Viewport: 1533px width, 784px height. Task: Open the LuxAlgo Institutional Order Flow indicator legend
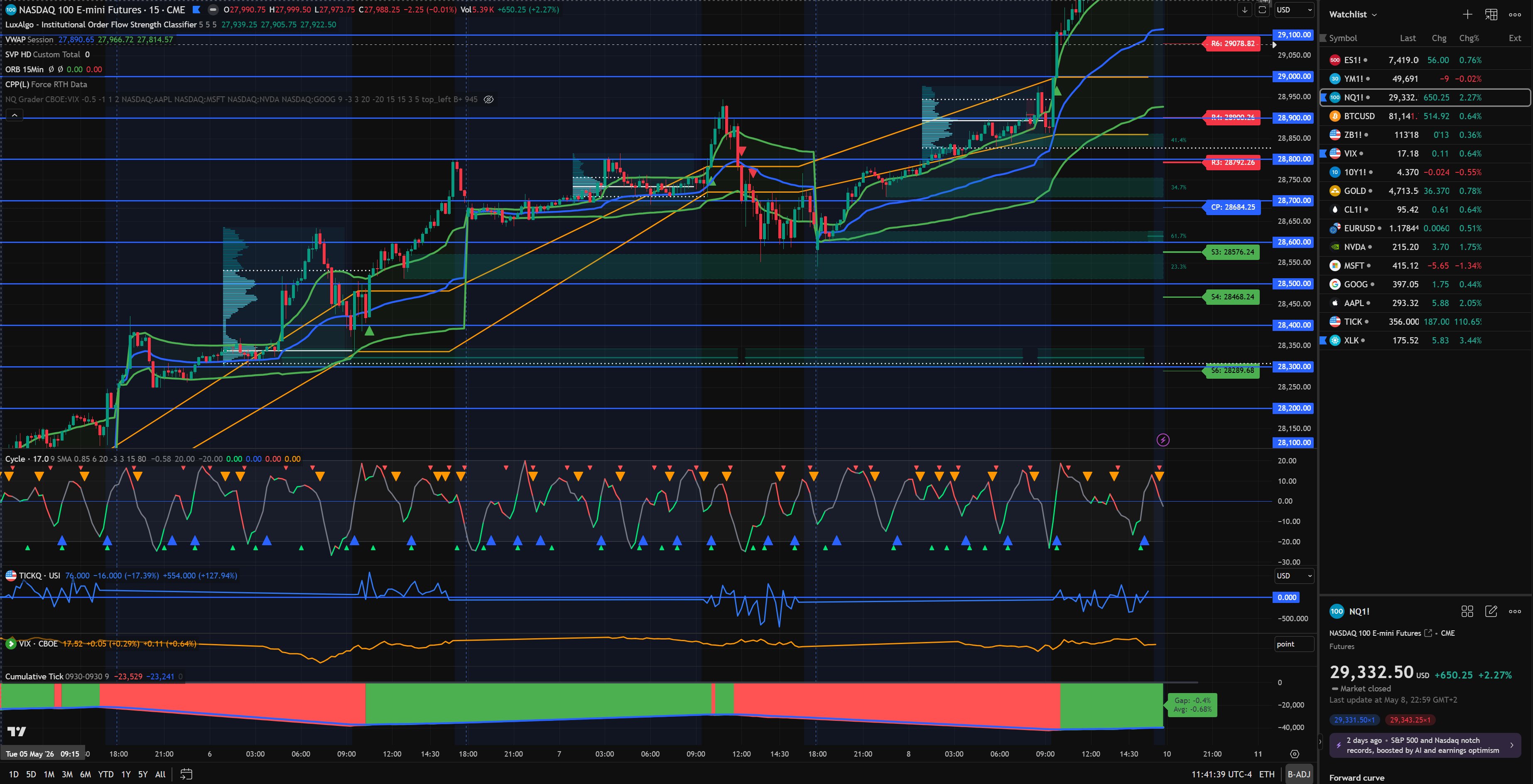(x=101, y=24)
